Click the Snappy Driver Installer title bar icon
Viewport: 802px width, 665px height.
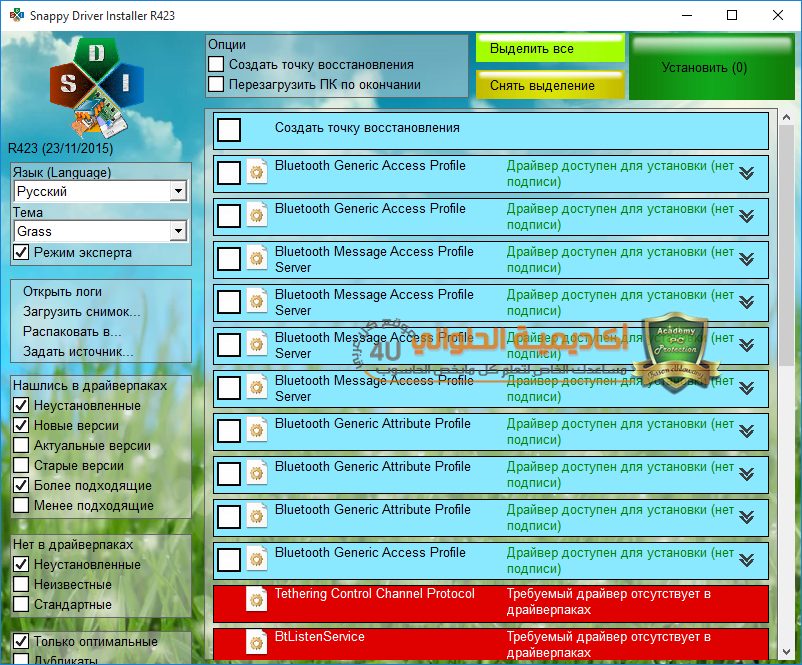click(16, 15)
